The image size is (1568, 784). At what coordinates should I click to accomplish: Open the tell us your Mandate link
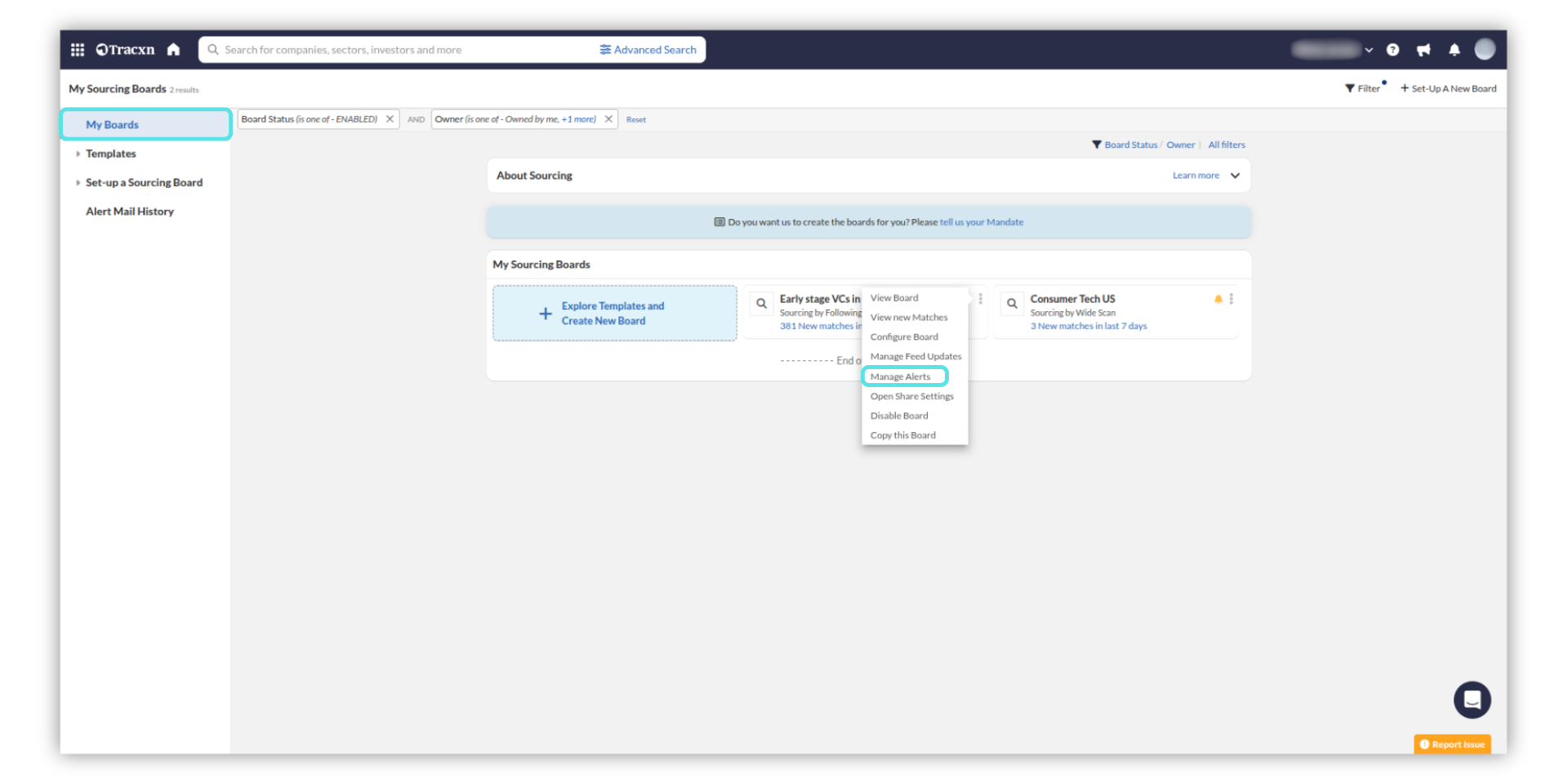tap(981, 222)
